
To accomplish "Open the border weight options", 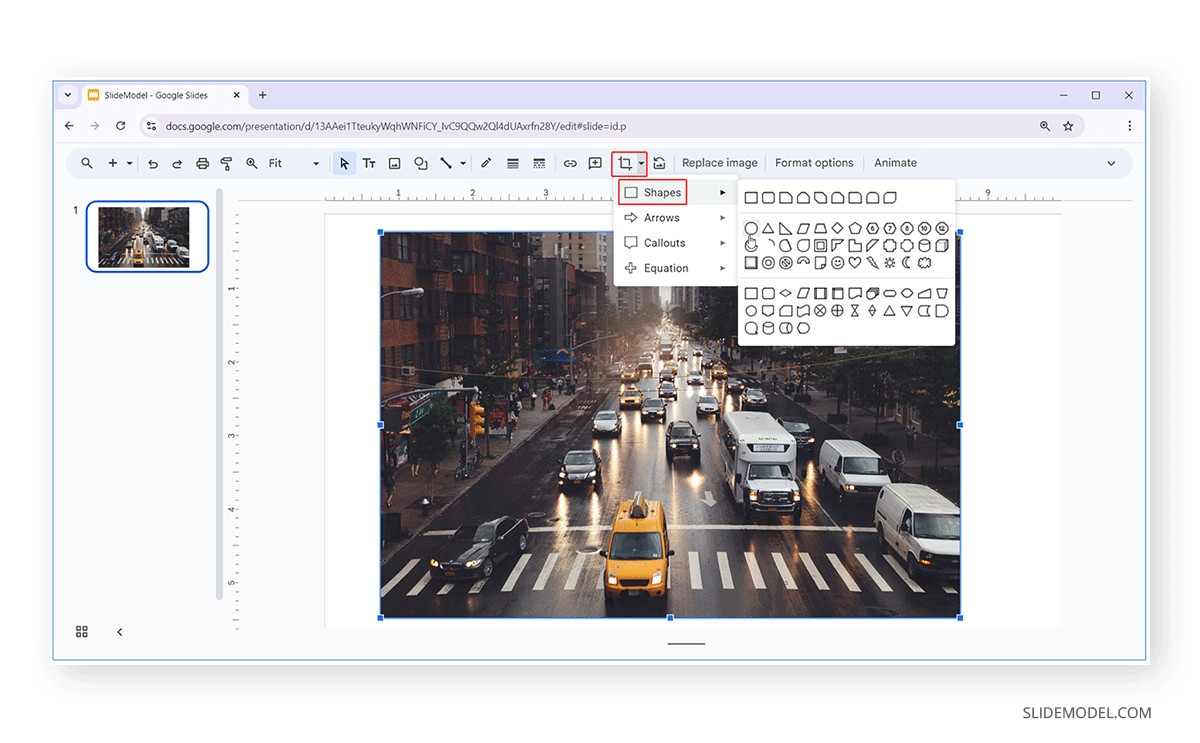I will click(513, 163).
